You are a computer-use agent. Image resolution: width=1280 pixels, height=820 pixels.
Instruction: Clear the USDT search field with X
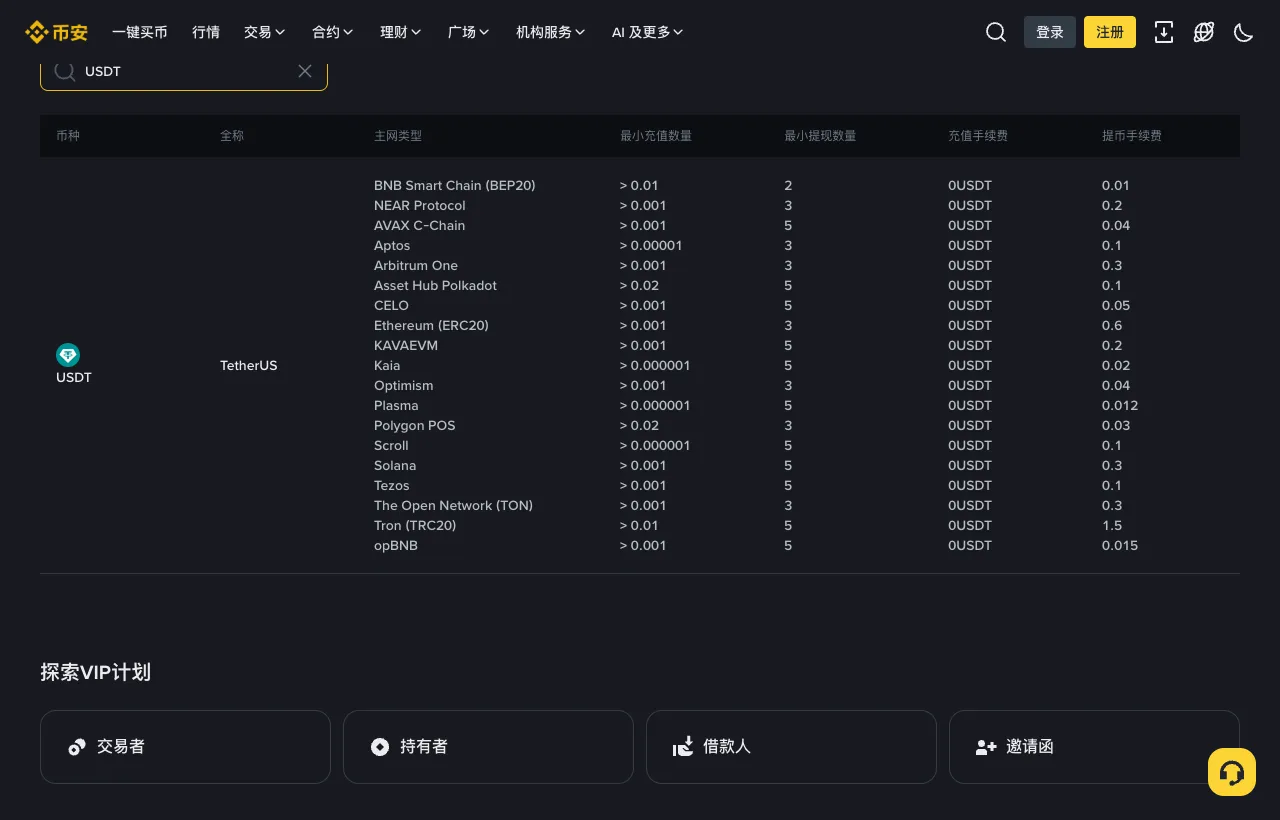pos(305,71)
